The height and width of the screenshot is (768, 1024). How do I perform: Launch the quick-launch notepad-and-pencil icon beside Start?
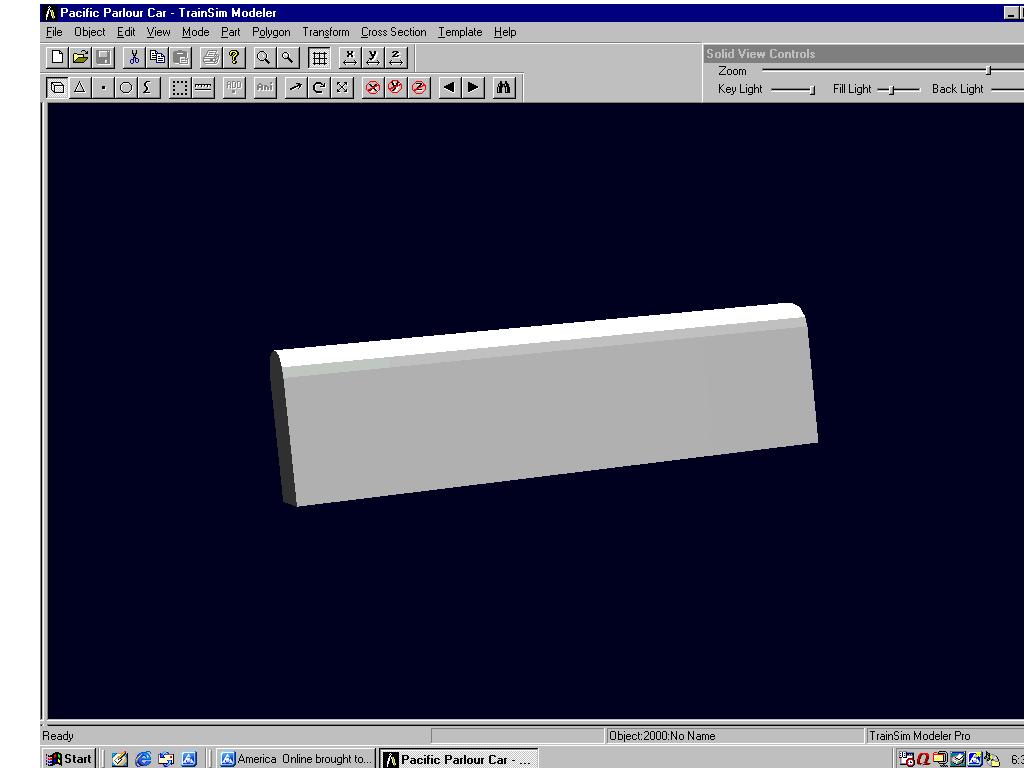(120, 759)
